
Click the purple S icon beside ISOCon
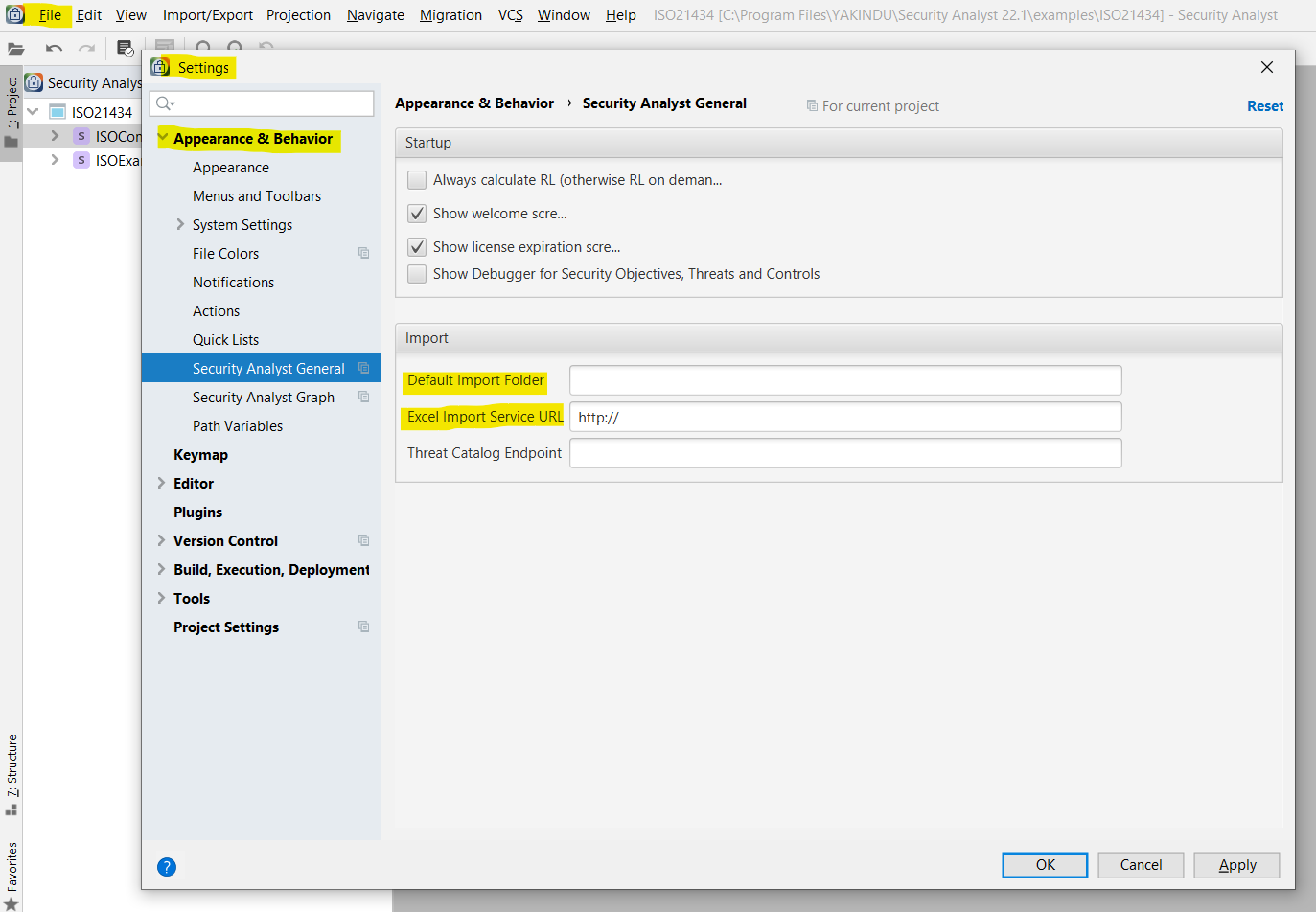pyautogui.click(x=81, y=136)
